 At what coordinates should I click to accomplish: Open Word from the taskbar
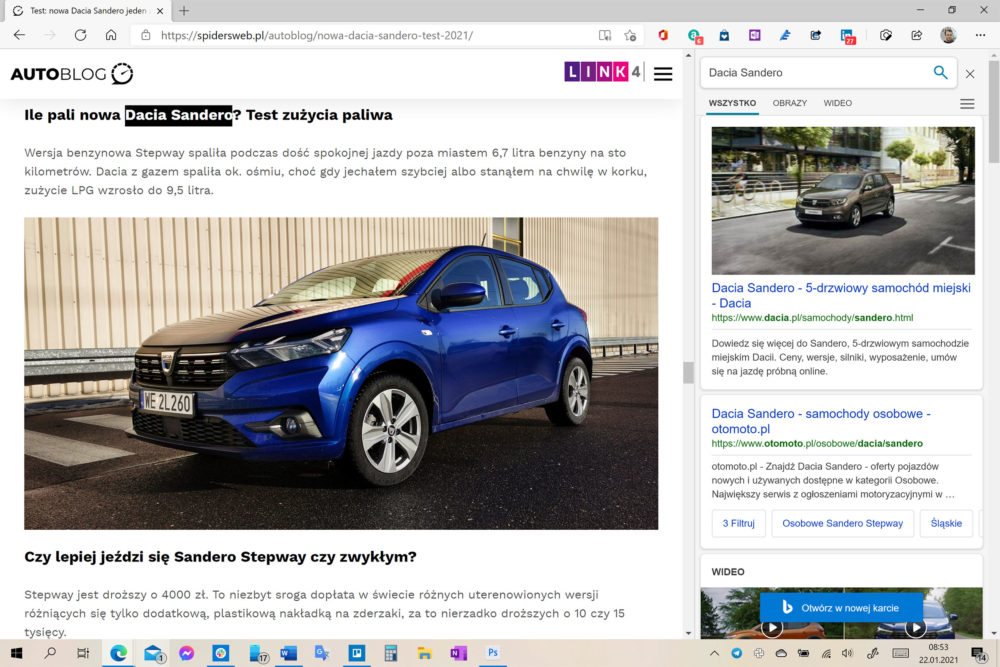tap(288, 653)
